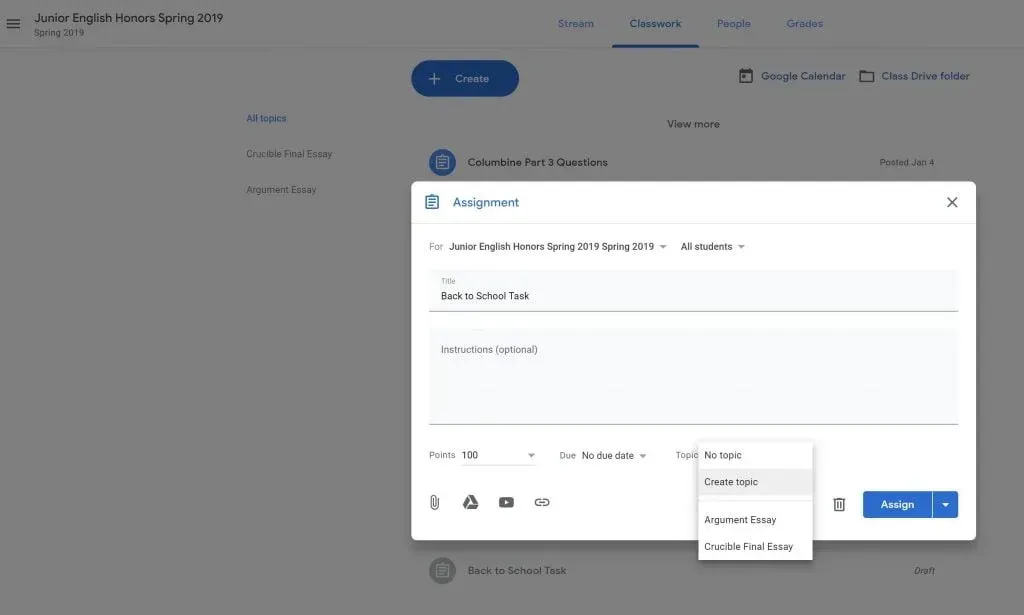The height and width of the screenshot is (615, 1024).
Task: Switch to the Stream tab
Action: click(575, 24)
